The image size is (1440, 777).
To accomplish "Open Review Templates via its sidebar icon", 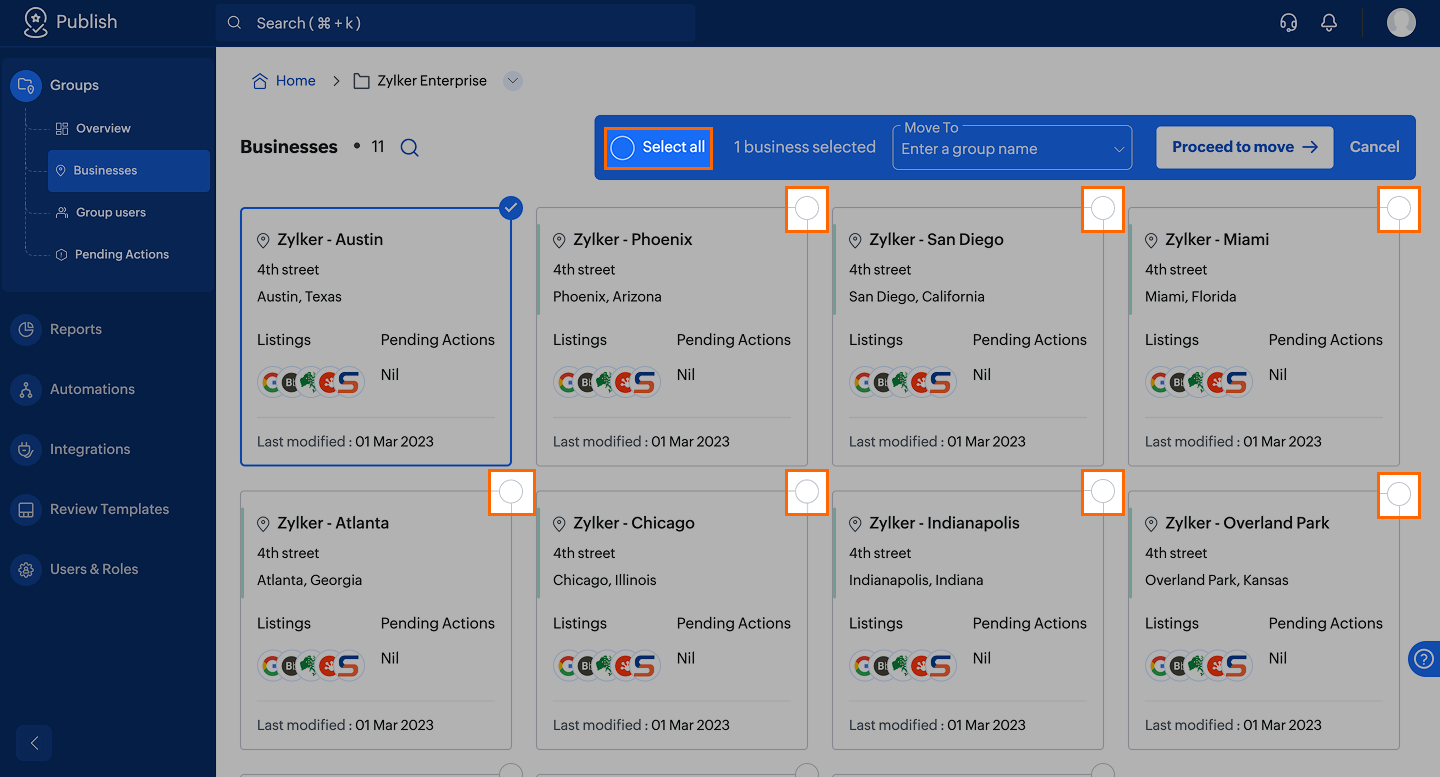I will (26, 509).
